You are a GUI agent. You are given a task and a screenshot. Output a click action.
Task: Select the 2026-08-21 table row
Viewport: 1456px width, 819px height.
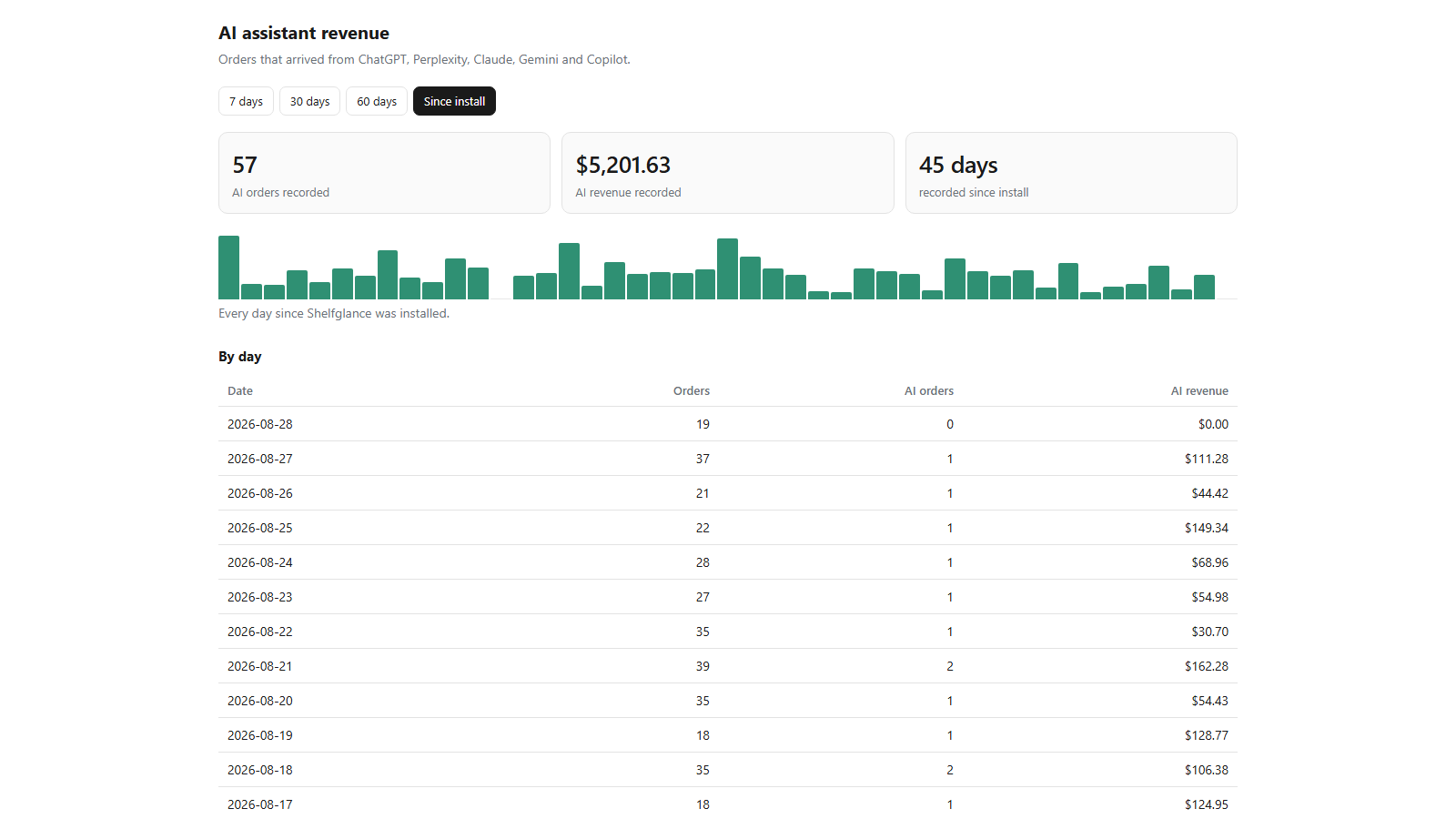click(728, 666)
